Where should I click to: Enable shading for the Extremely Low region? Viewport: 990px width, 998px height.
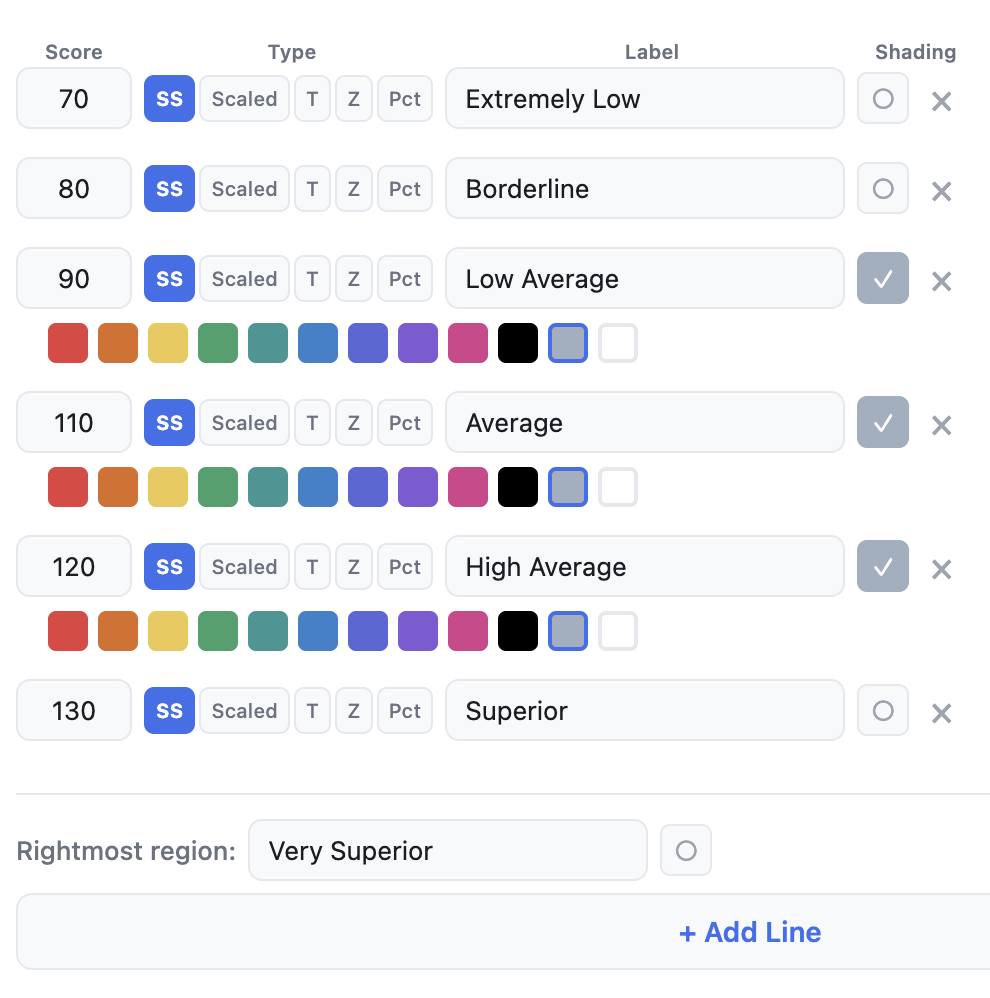click(x=882, y=100)
